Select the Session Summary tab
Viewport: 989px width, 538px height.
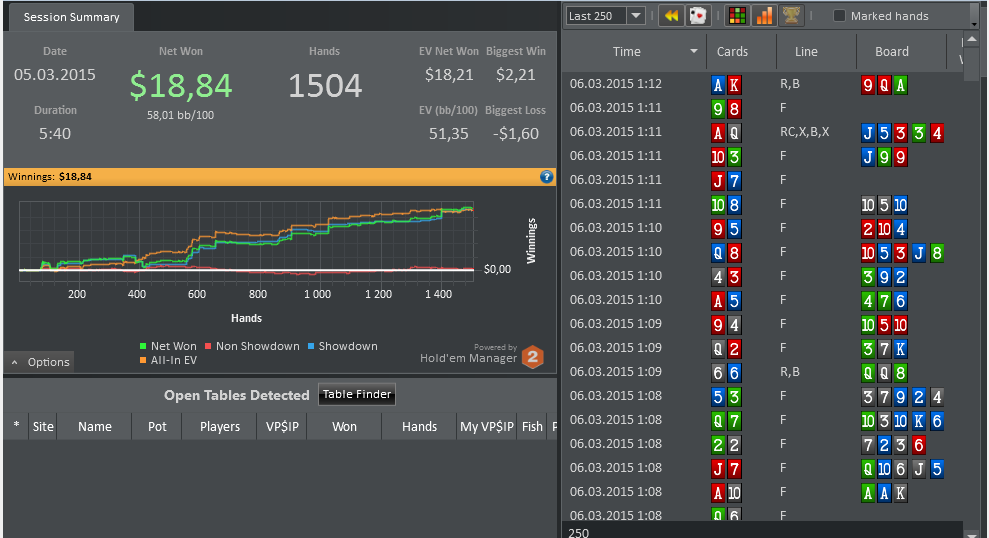(x=71, y=17)
